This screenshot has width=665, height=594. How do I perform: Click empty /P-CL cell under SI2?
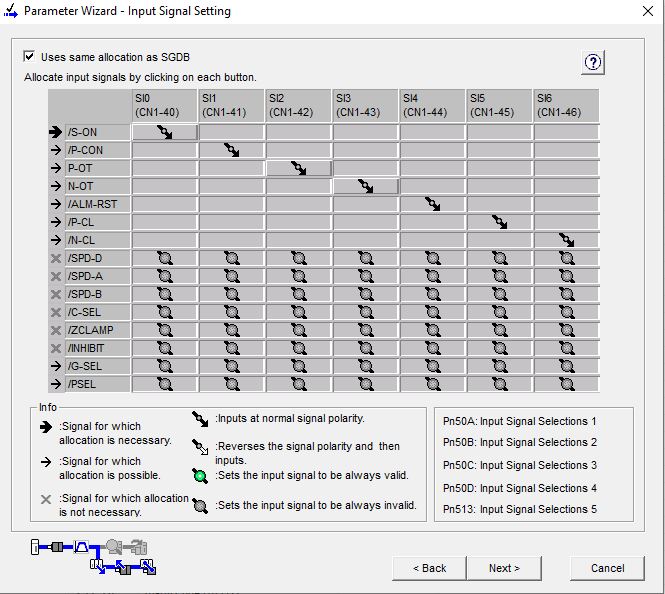[x=299, y=222]
